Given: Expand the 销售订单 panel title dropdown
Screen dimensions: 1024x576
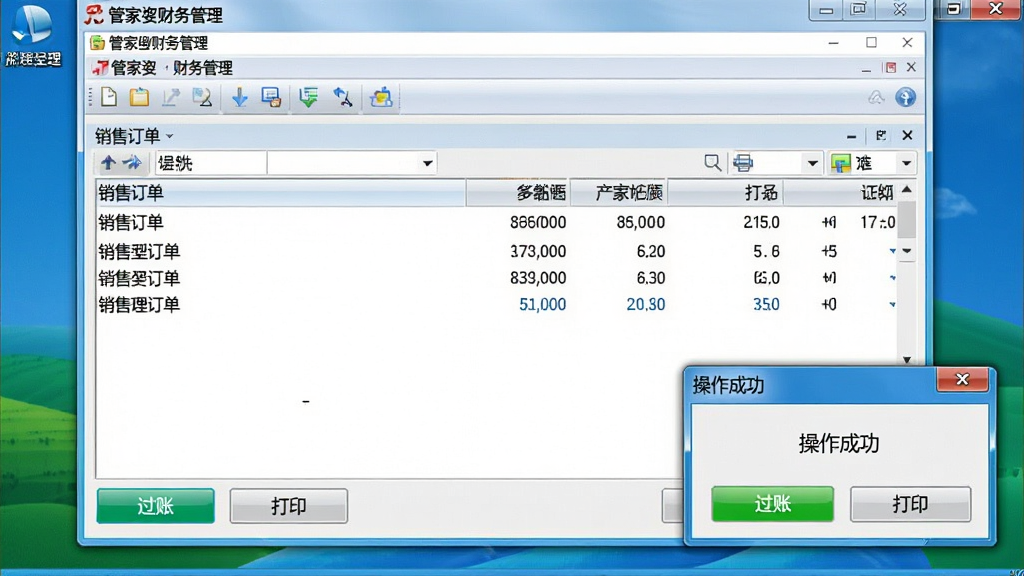Looking at the screenshot, I should point(170,136).
